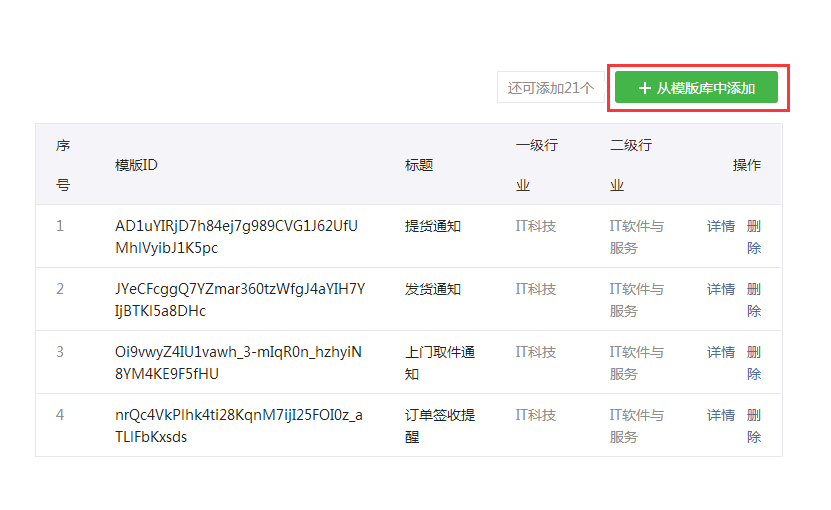Screen dimensions: 831x510
Task: Click the 提货通知 title cell
Action: [x=433, y=226]
